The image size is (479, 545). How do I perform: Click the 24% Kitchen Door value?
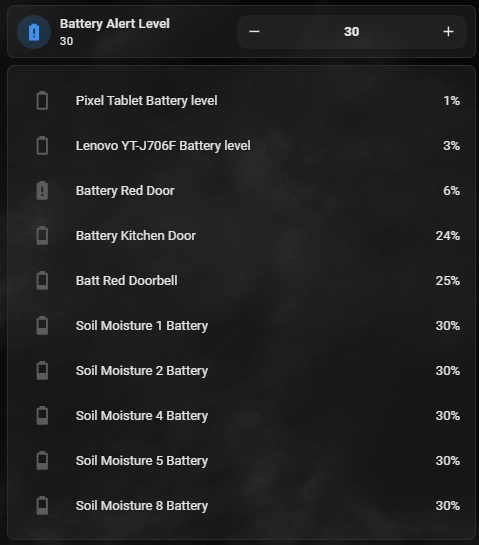point(448,236)
